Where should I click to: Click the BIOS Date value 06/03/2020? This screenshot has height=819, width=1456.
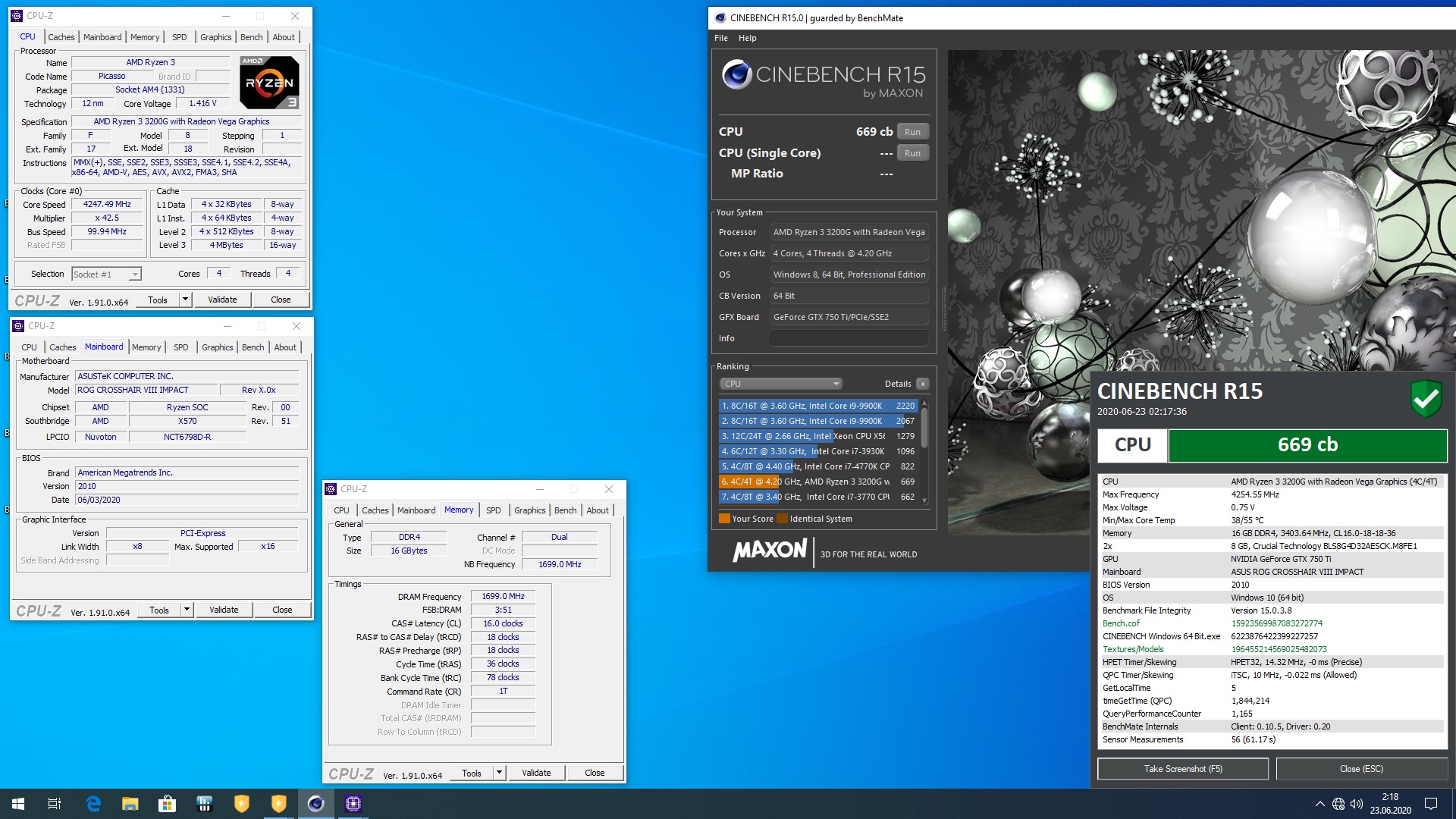pyautogui.click(x=187, y=500)
